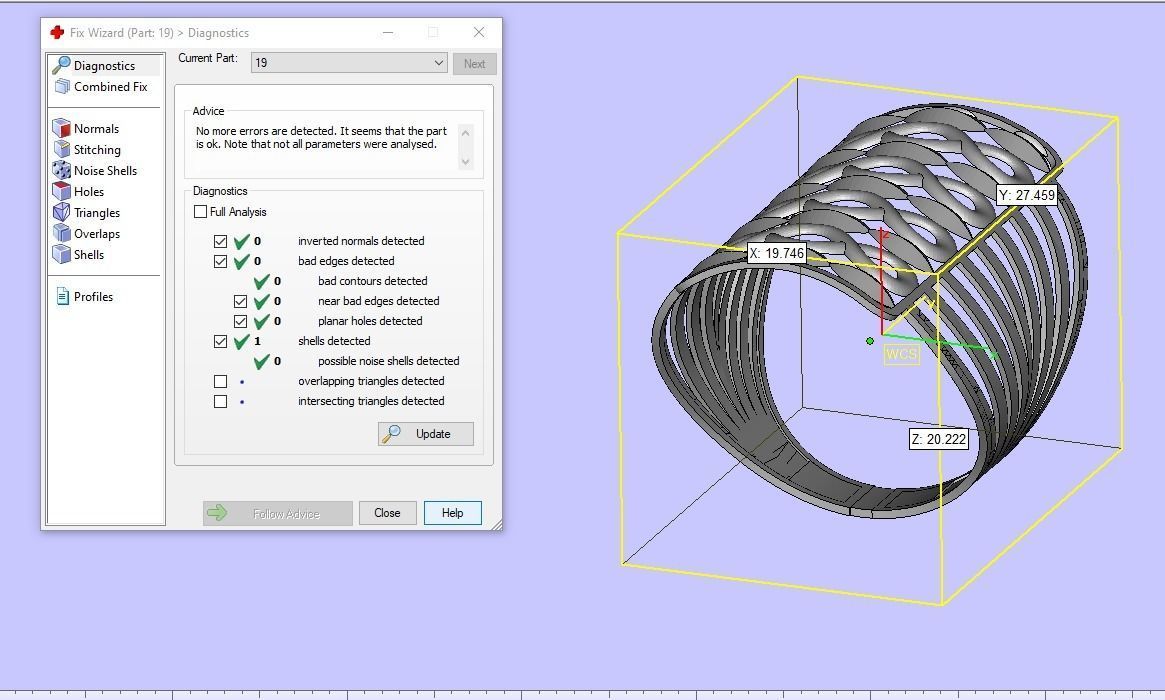Viewport: 1165px width, 700px height.
Task: Click the Y: 27.459 dimension label
Action: point(1027,195)
